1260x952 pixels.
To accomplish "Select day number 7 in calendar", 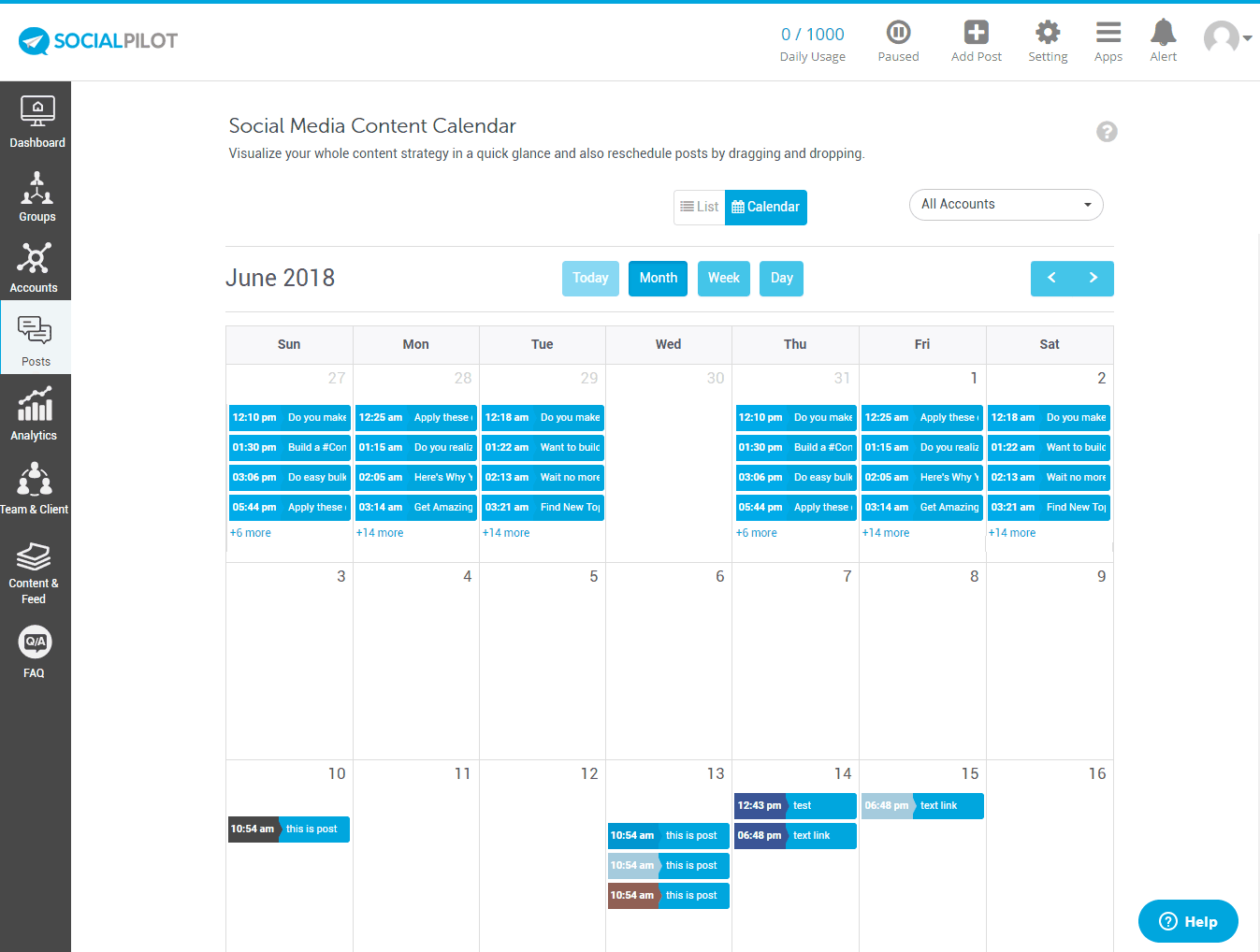I will point(847,576).
